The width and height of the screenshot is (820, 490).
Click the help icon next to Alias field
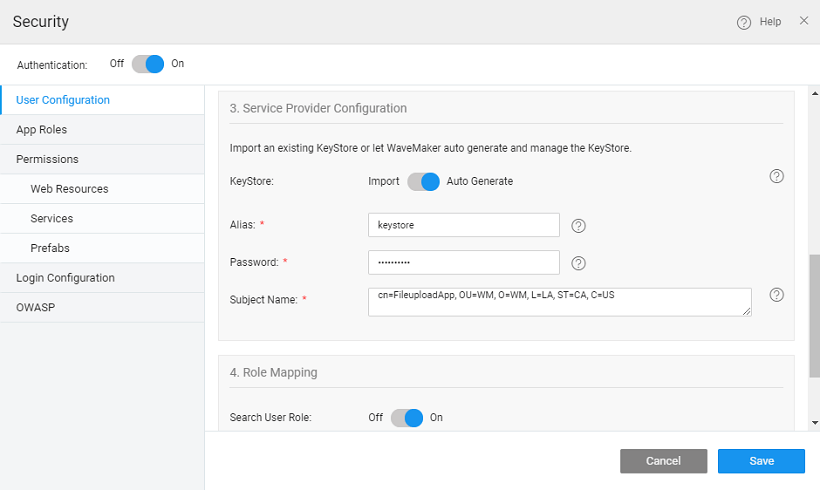coord(578,226)
